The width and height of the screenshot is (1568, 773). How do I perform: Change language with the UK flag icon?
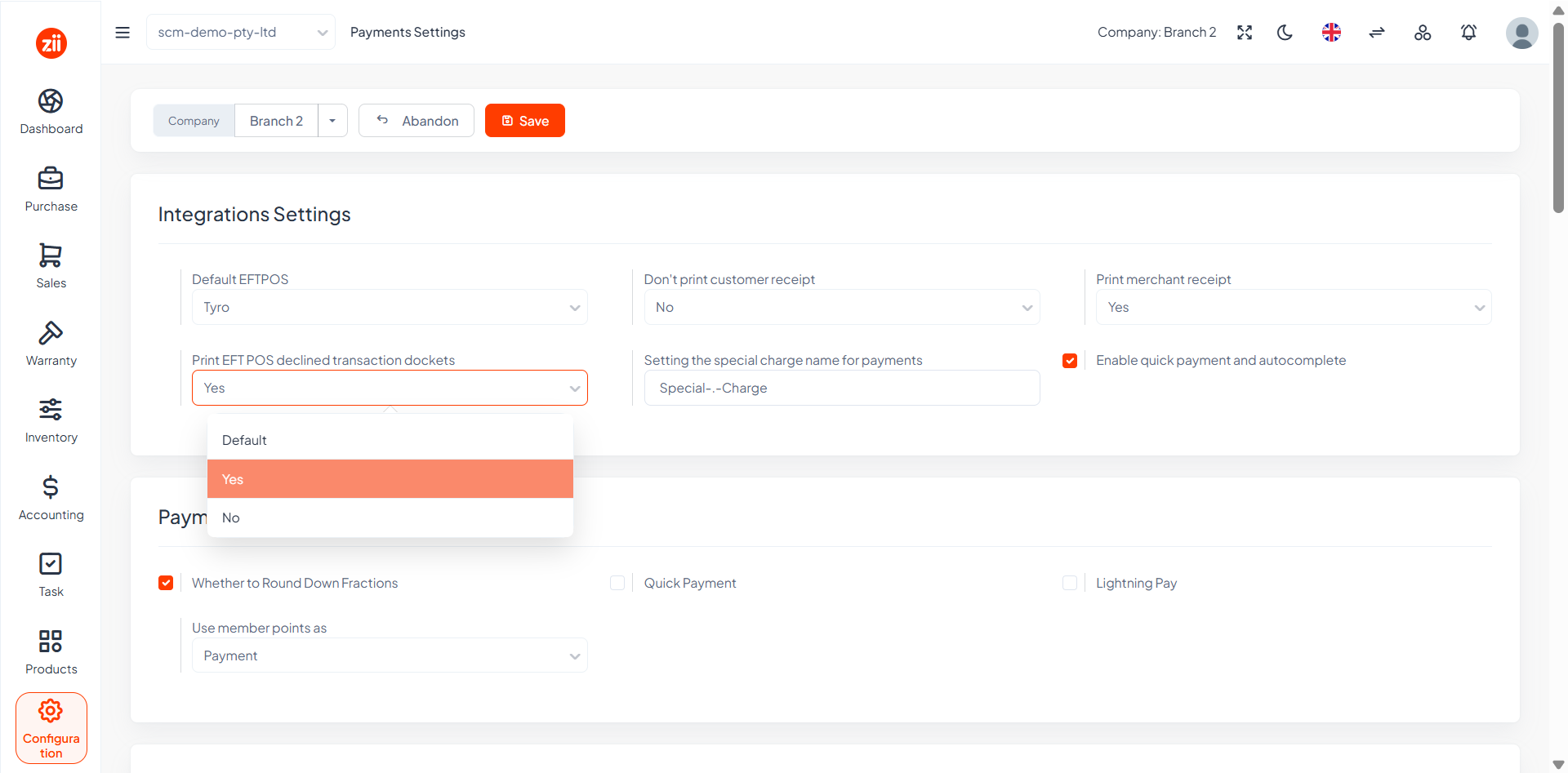point(1331,33)
